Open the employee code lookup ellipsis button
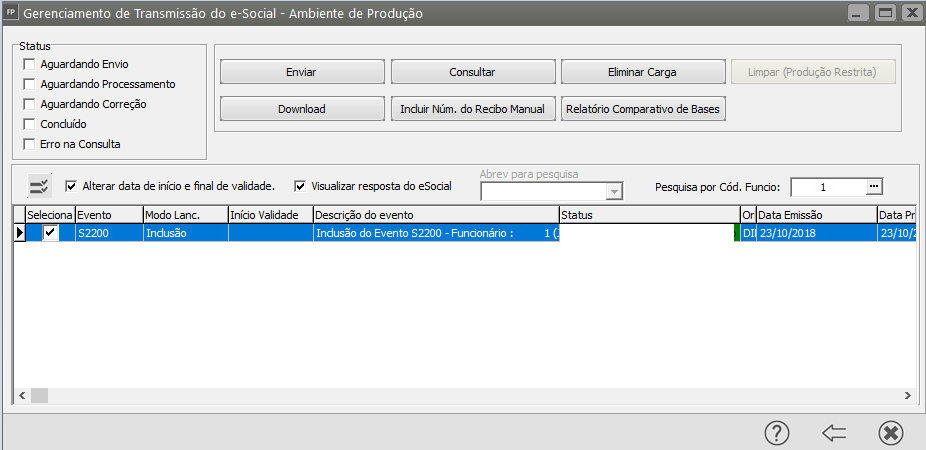 point(874,187)
